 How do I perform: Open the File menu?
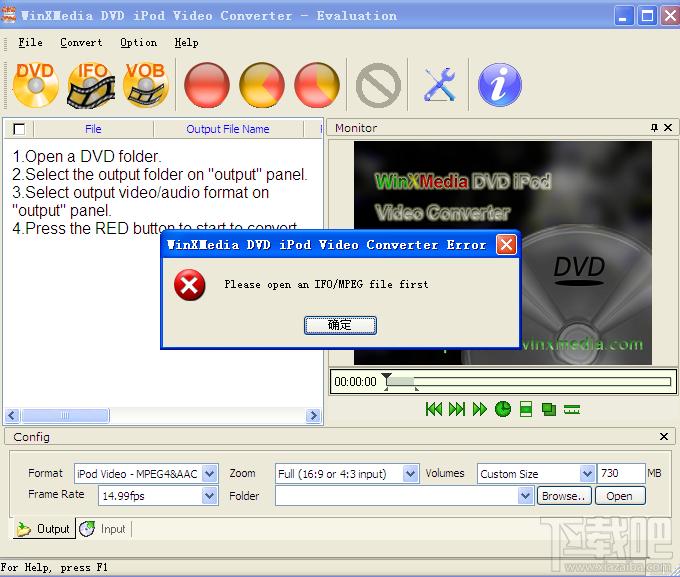[30, 43]
